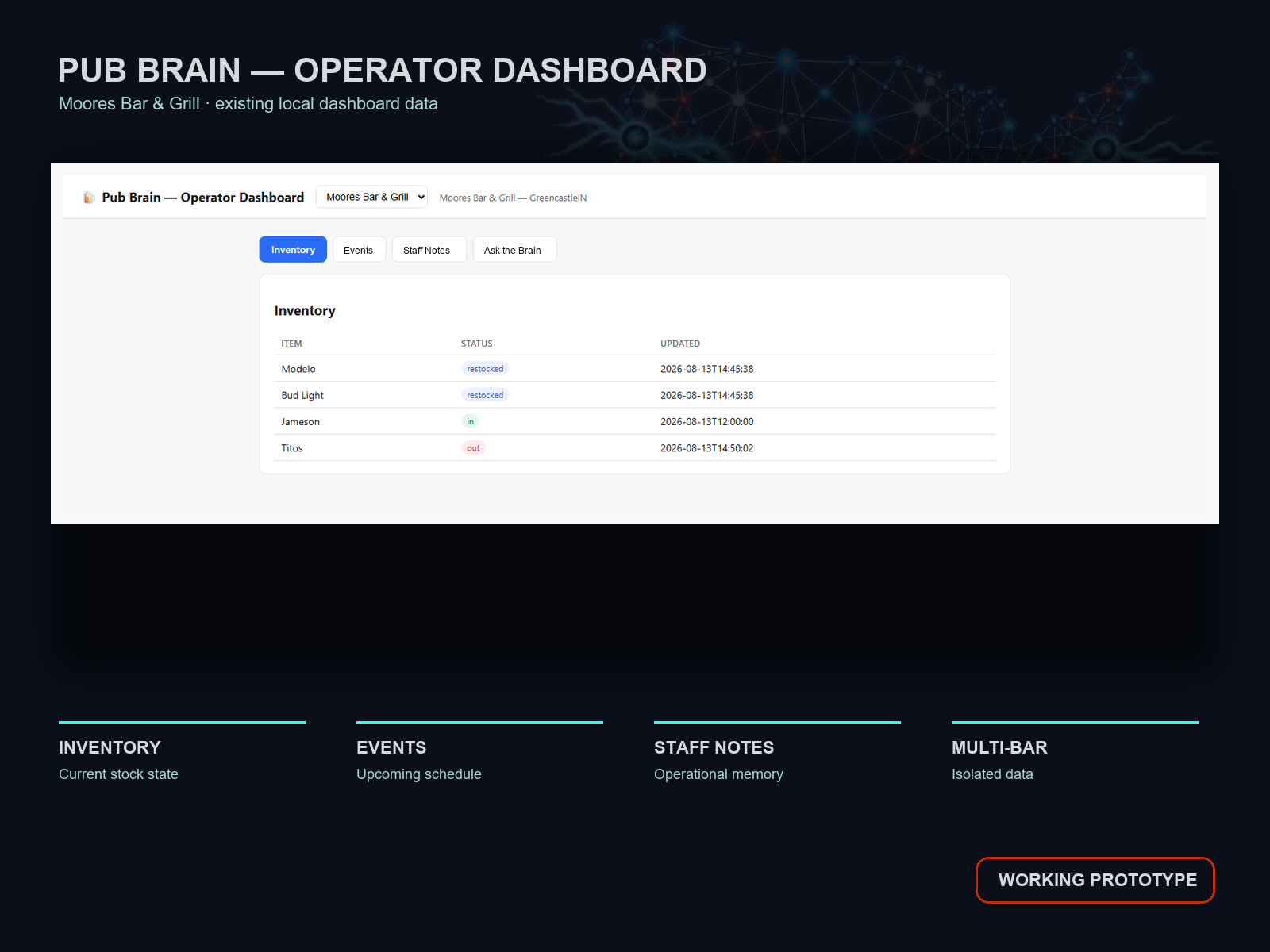Click the Moores Bar & Grill — GreencastleIN label
This screenshot has width=1270, height=952.
tap(513, 198)
